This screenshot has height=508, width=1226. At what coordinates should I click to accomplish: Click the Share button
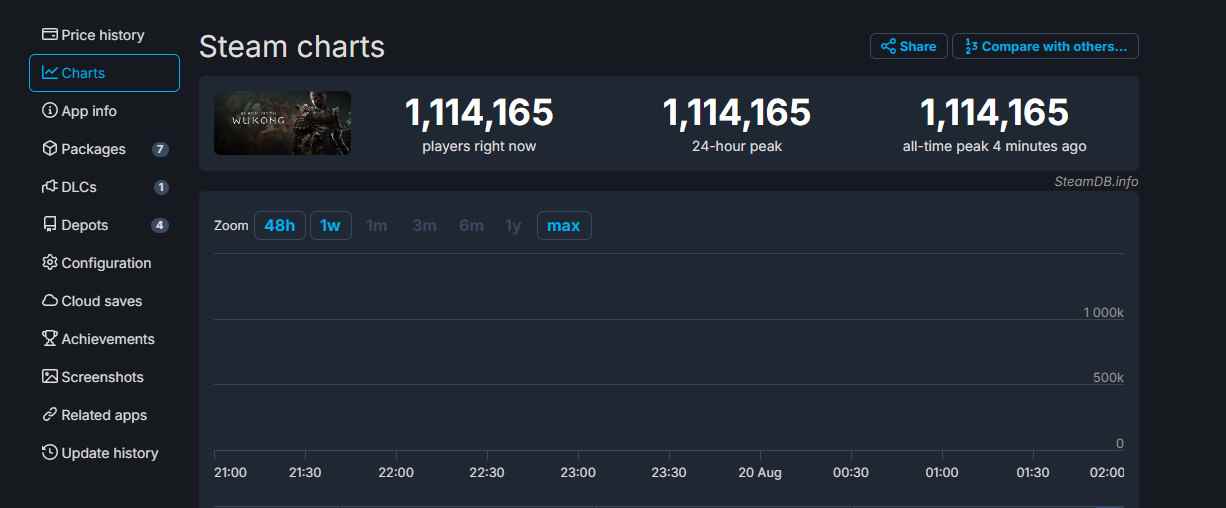pyautogui.click(x=908, y=46)
